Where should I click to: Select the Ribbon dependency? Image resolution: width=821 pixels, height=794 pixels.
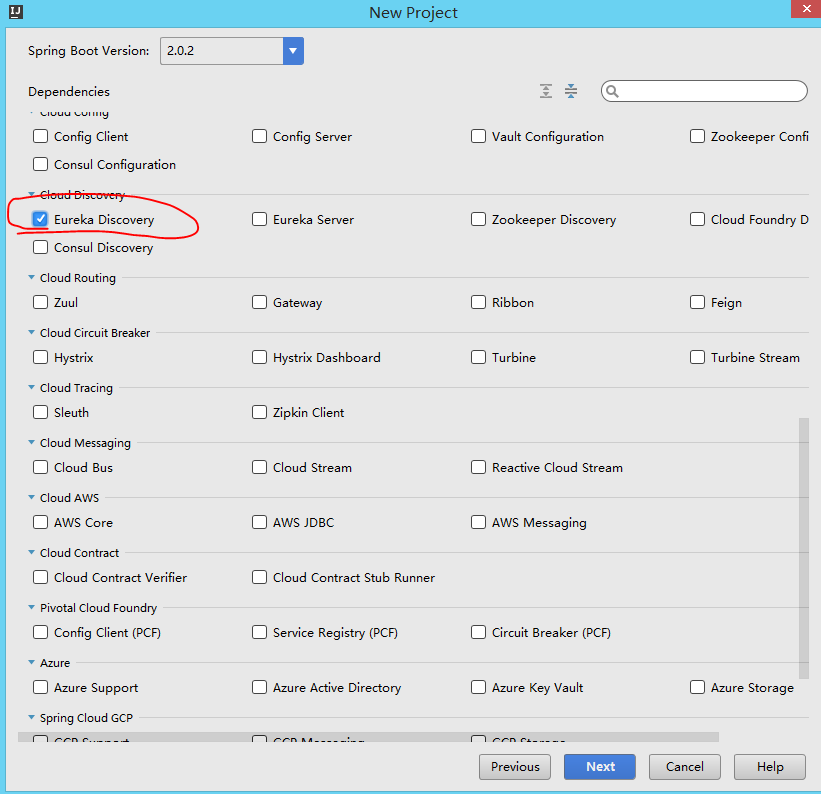click(478, 302)
